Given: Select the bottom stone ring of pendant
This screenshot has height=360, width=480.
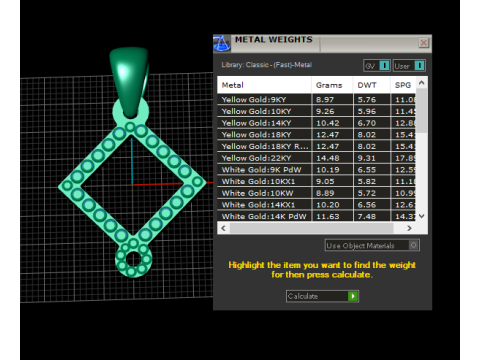Looking at the screenshot, I should [133, 259].
